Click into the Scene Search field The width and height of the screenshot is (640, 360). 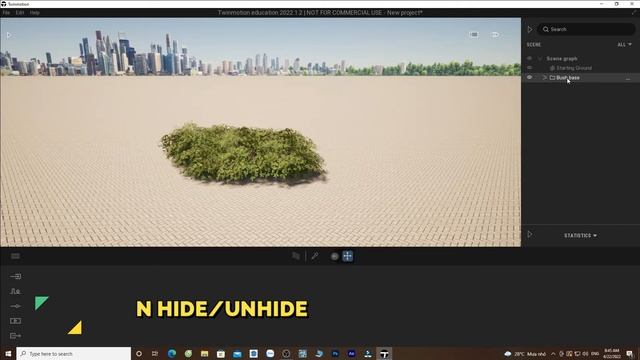point(587,29)
